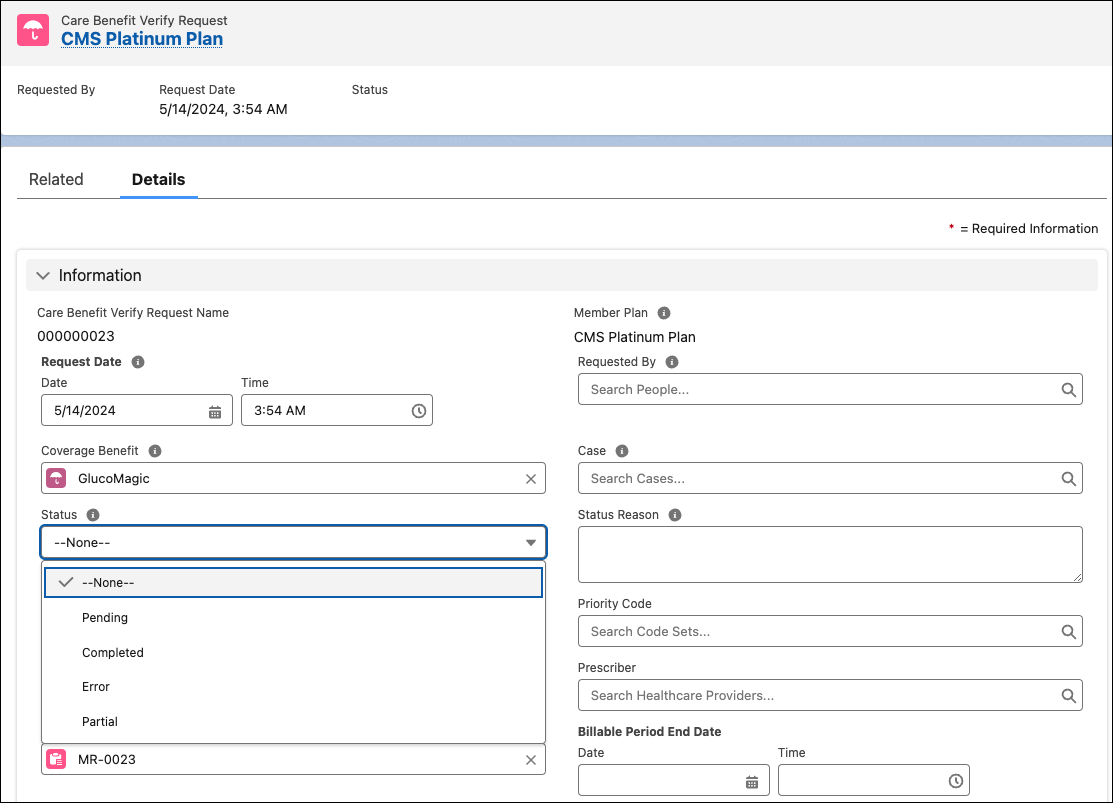This screenshot has height=803, width=1113.
Task: Remove the MR-0023 selection
Action: (531, 760)
